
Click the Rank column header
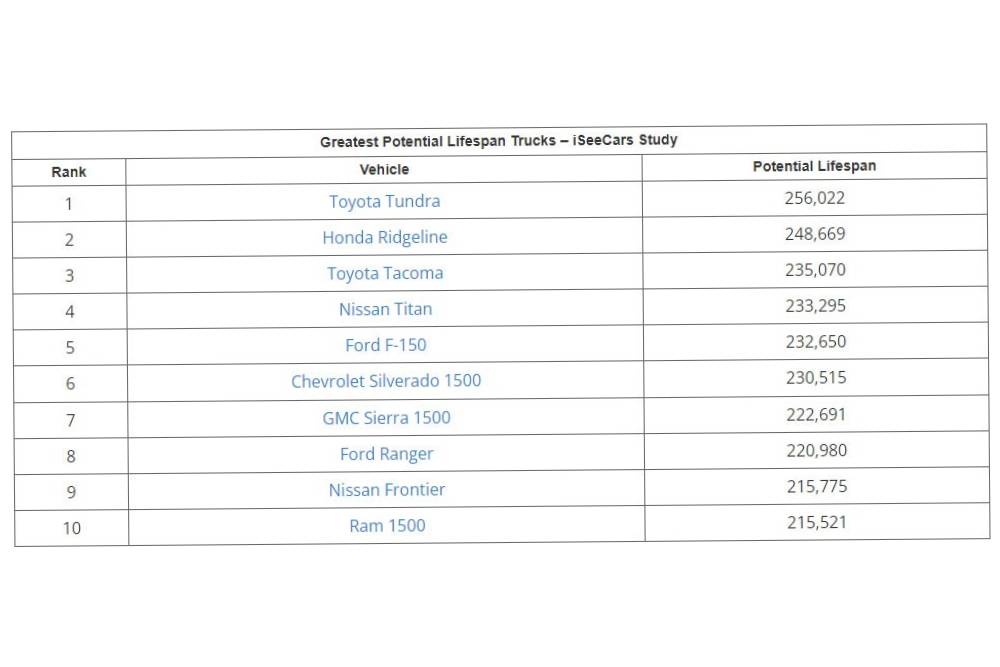[x=69, y=172]
